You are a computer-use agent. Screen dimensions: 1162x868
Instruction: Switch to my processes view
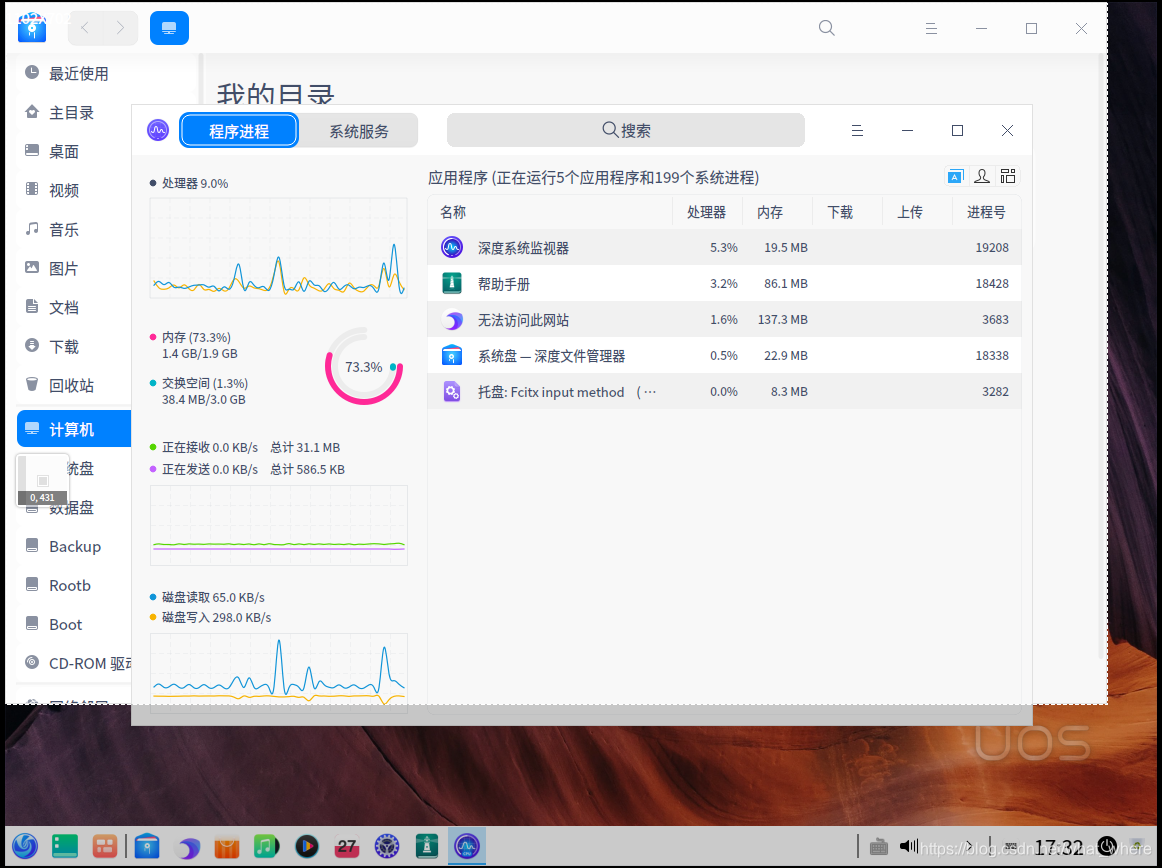981,175
